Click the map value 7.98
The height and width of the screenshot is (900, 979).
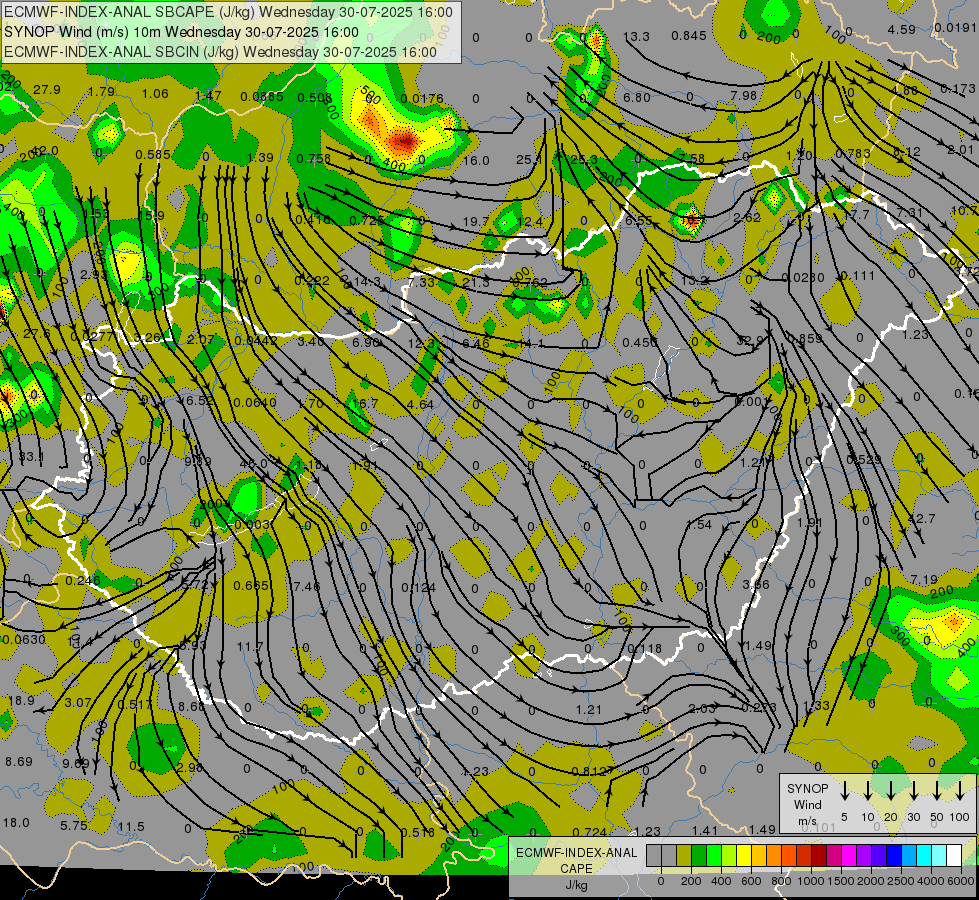pos(744,96)
